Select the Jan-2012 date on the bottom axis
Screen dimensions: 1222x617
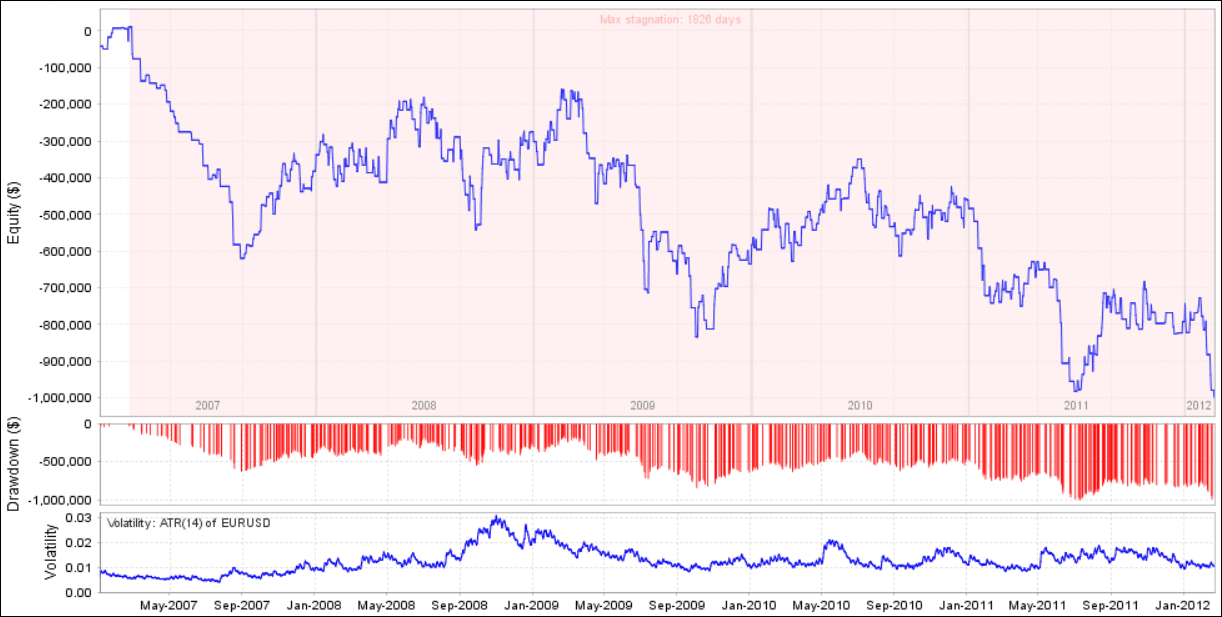pos(1184,605)
